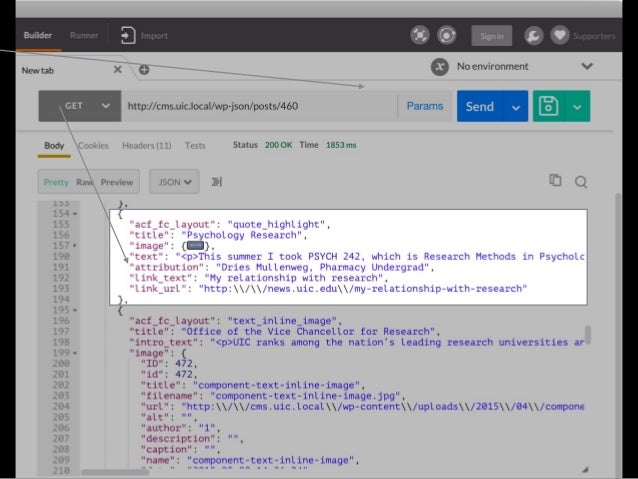638x479 pixels.
Task: Click the interceptor circular icon
Action: click(x=446, y=35)
